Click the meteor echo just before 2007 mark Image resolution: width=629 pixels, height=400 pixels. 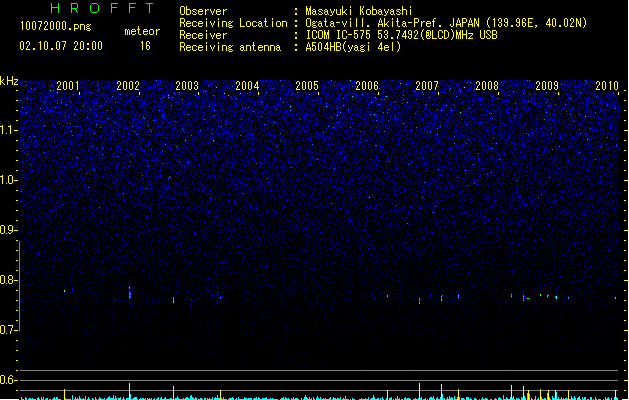click(x=420, y=300)
